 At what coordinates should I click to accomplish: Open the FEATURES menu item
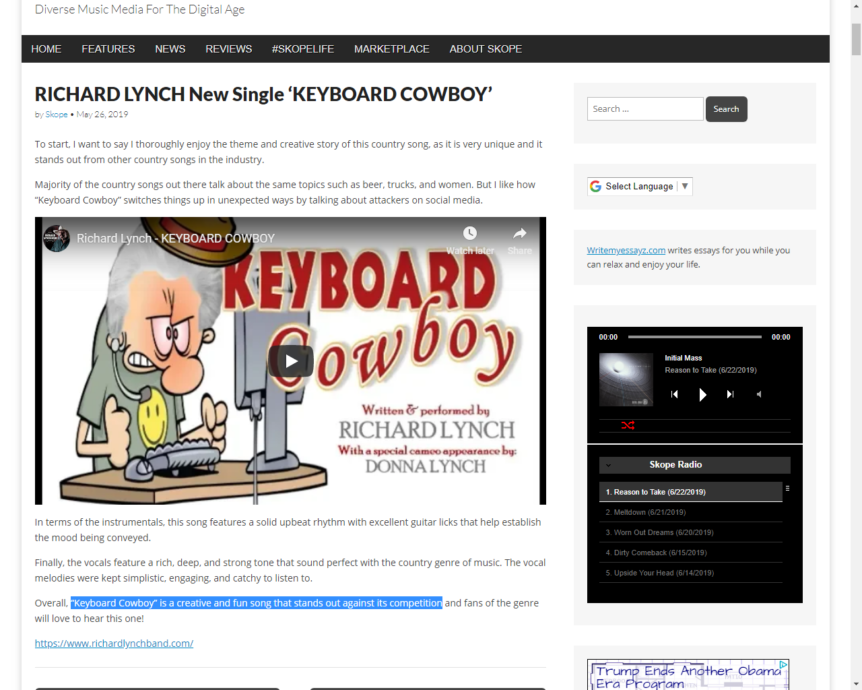108,49
